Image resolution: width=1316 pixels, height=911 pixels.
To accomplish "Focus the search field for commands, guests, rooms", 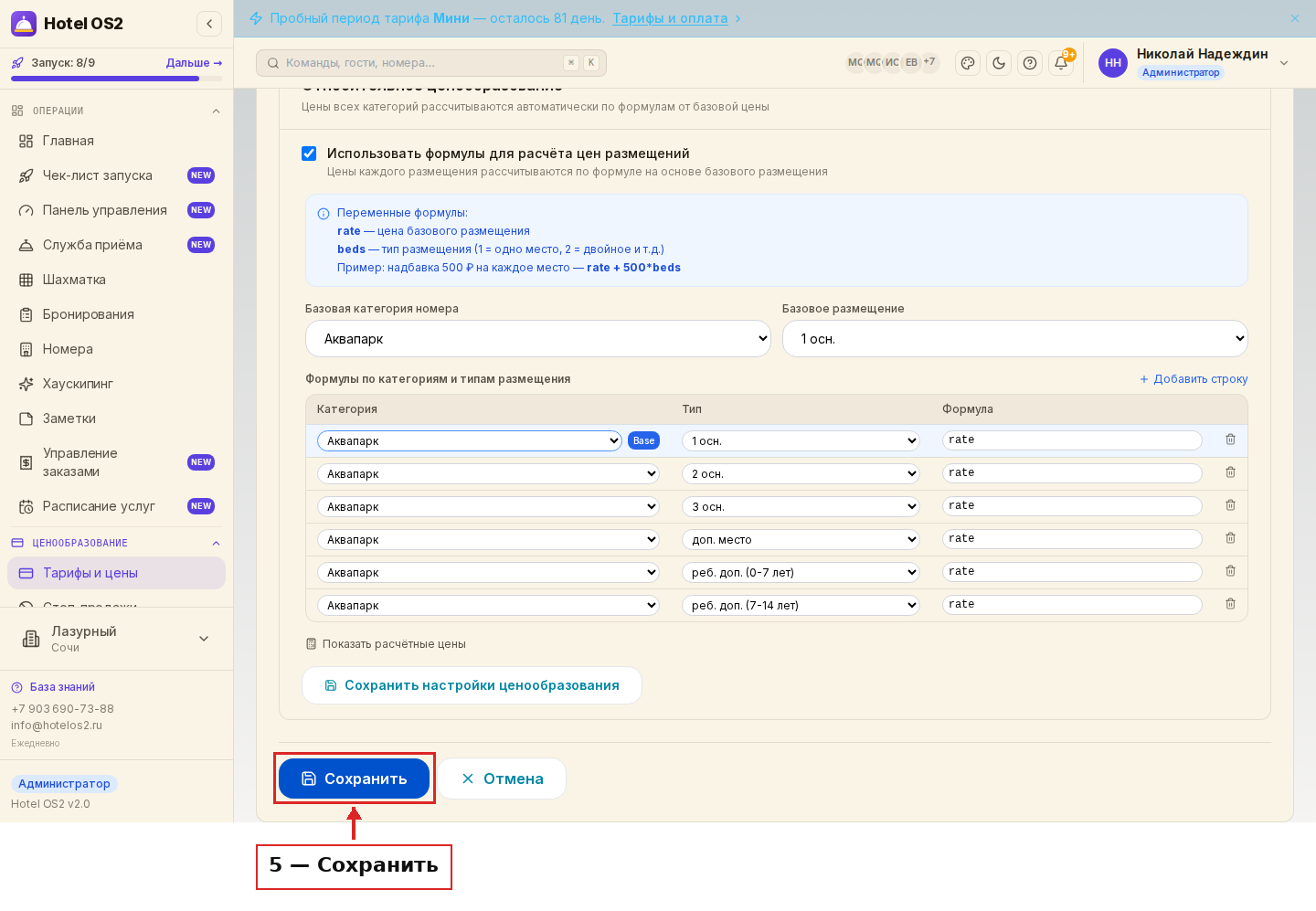I will [431, 63].
